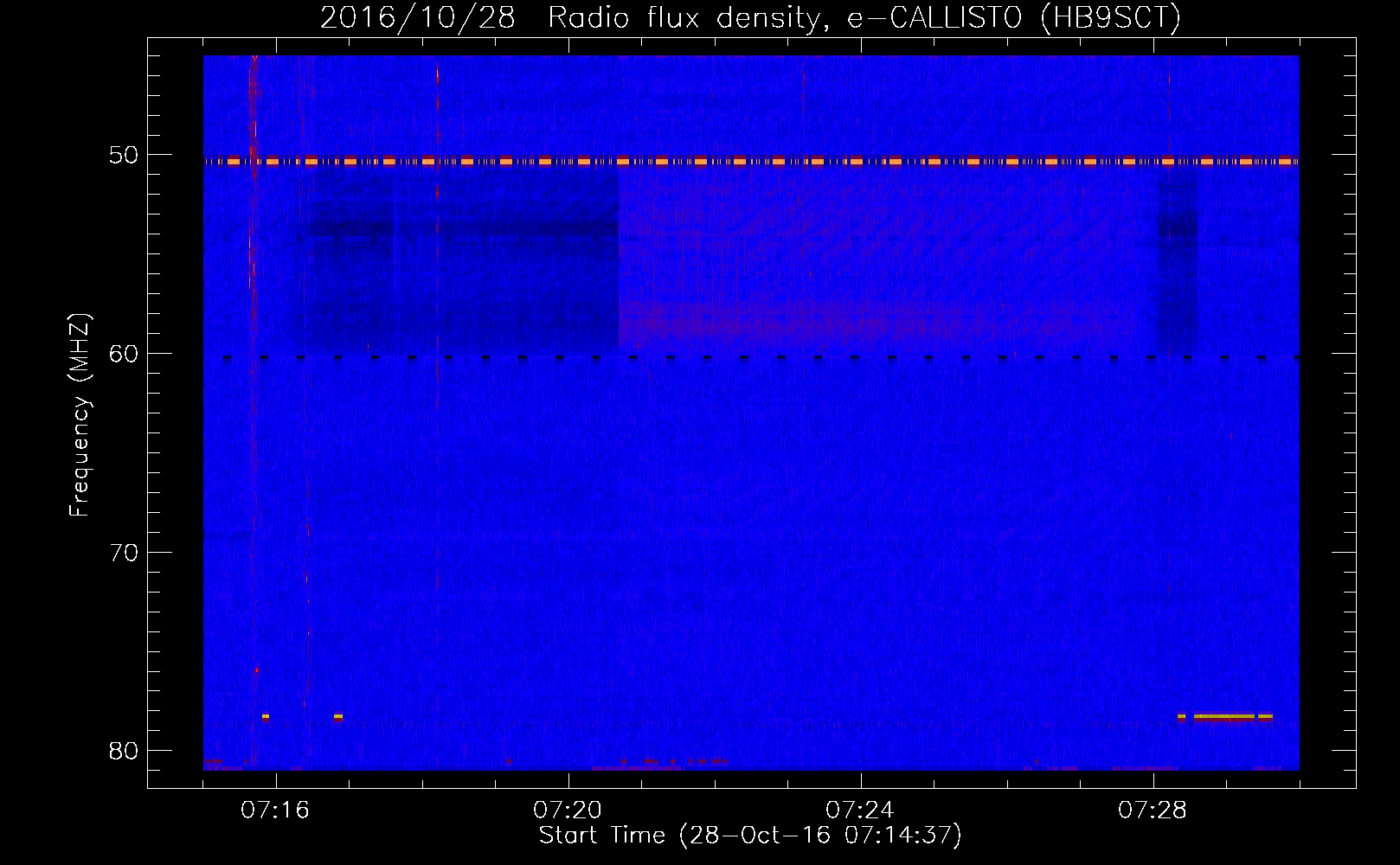Click the black dotted line near 60 MHz
This screenshot has width=1400, height=865.
point(761,357)
